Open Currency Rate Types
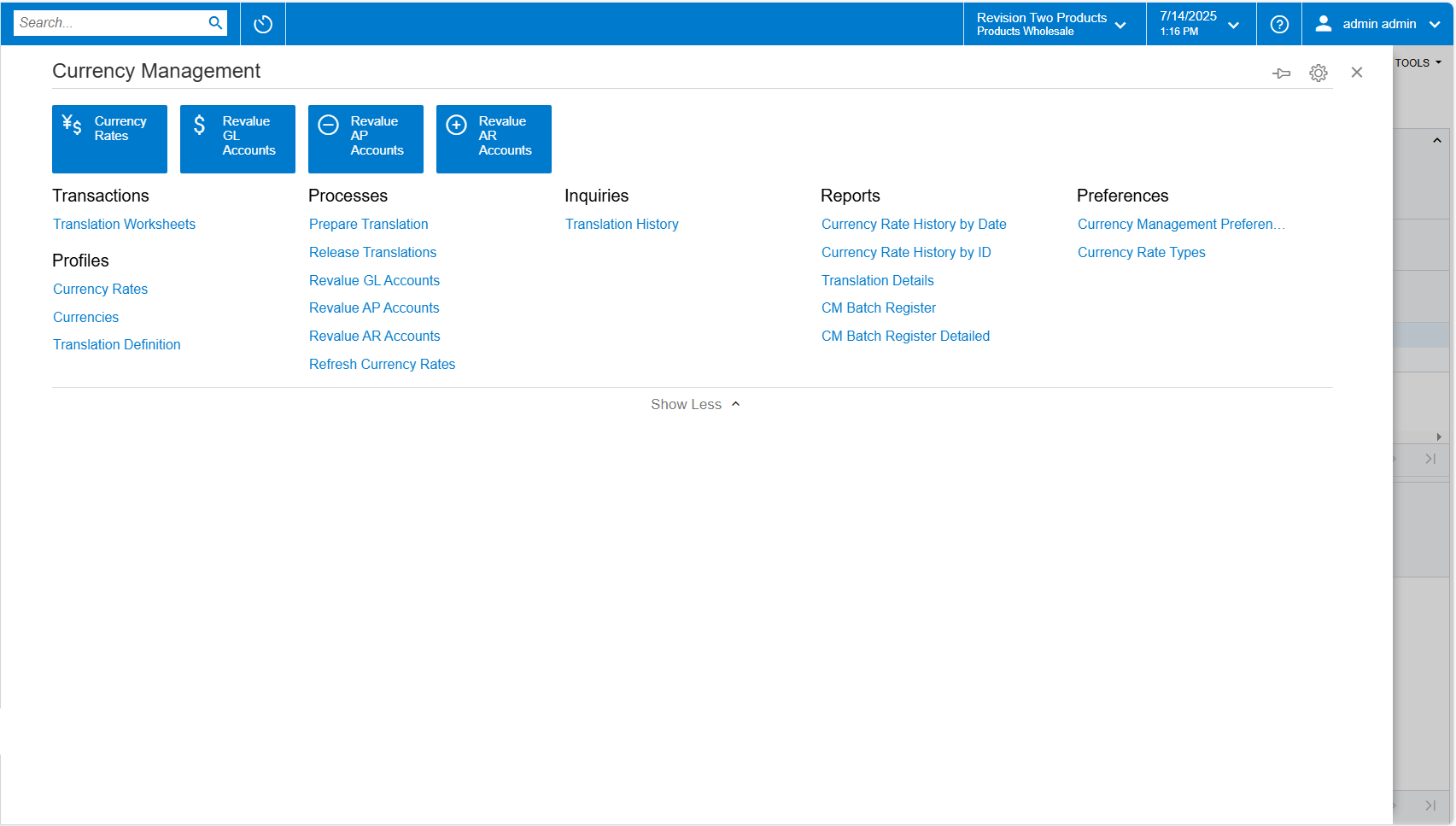The height and width of the screenshot is (826, 1456). click(1141, 252)
